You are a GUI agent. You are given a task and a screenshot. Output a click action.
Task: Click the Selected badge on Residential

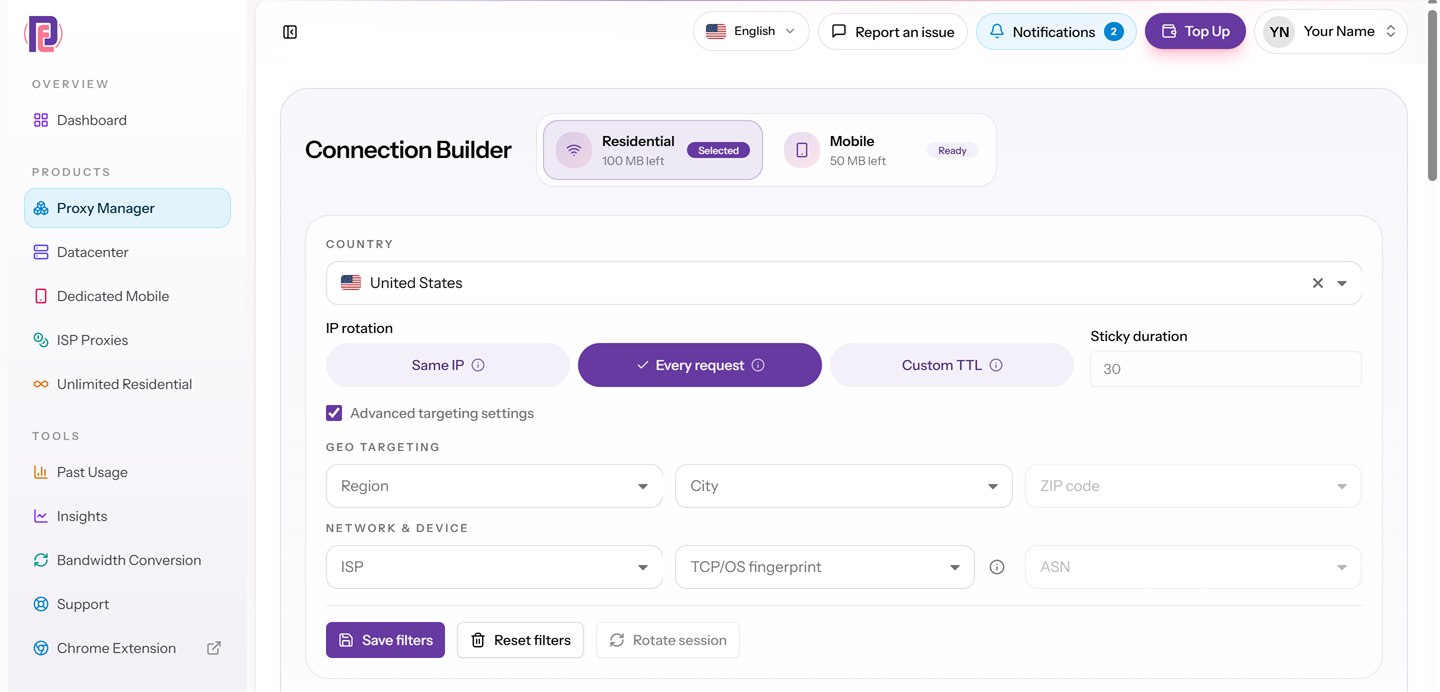point(718,150)
